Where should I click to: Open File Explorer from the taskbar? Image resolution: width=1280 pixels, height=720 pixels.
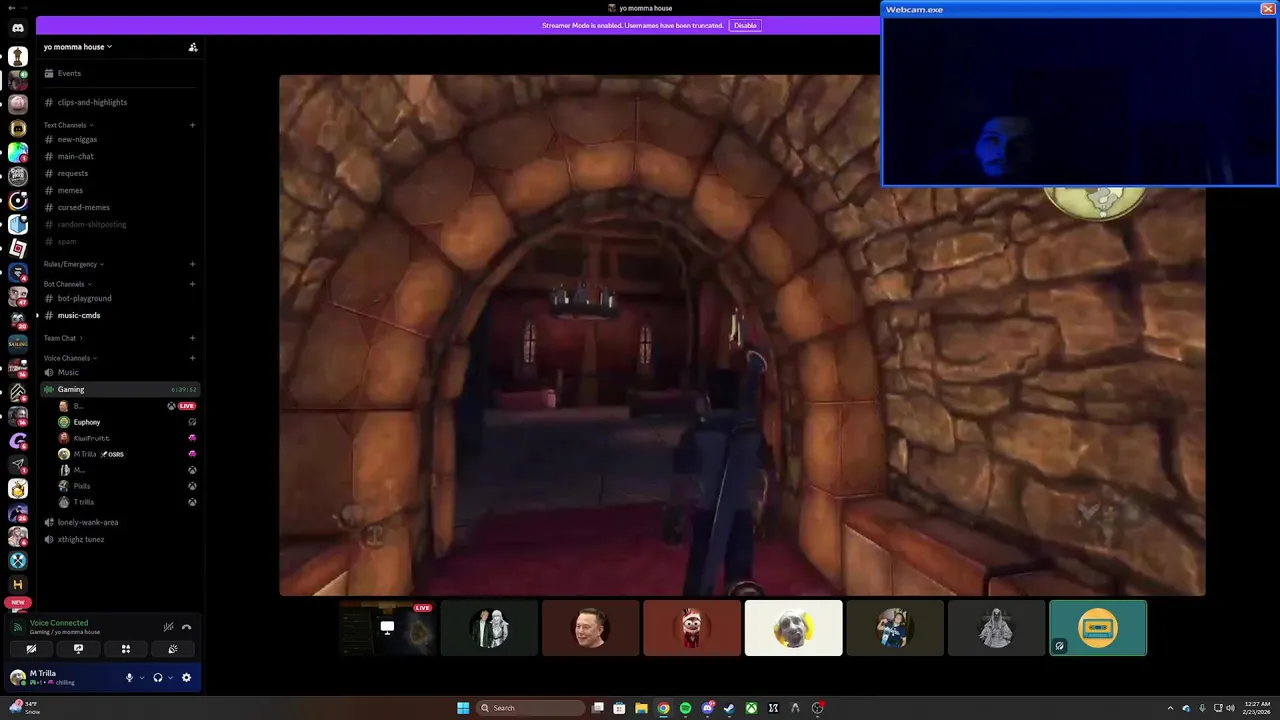click(x=641, y=708)
